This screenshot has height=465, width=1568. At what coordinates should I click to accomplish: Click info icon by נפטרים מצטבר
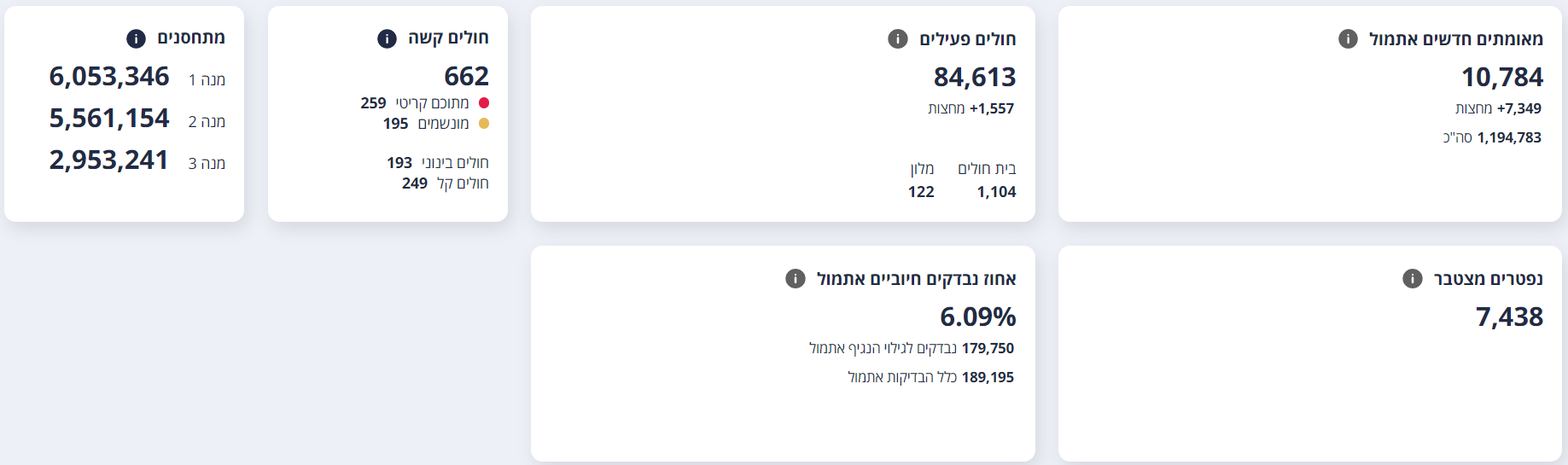pyautogui.click(x=1413, y=278)
